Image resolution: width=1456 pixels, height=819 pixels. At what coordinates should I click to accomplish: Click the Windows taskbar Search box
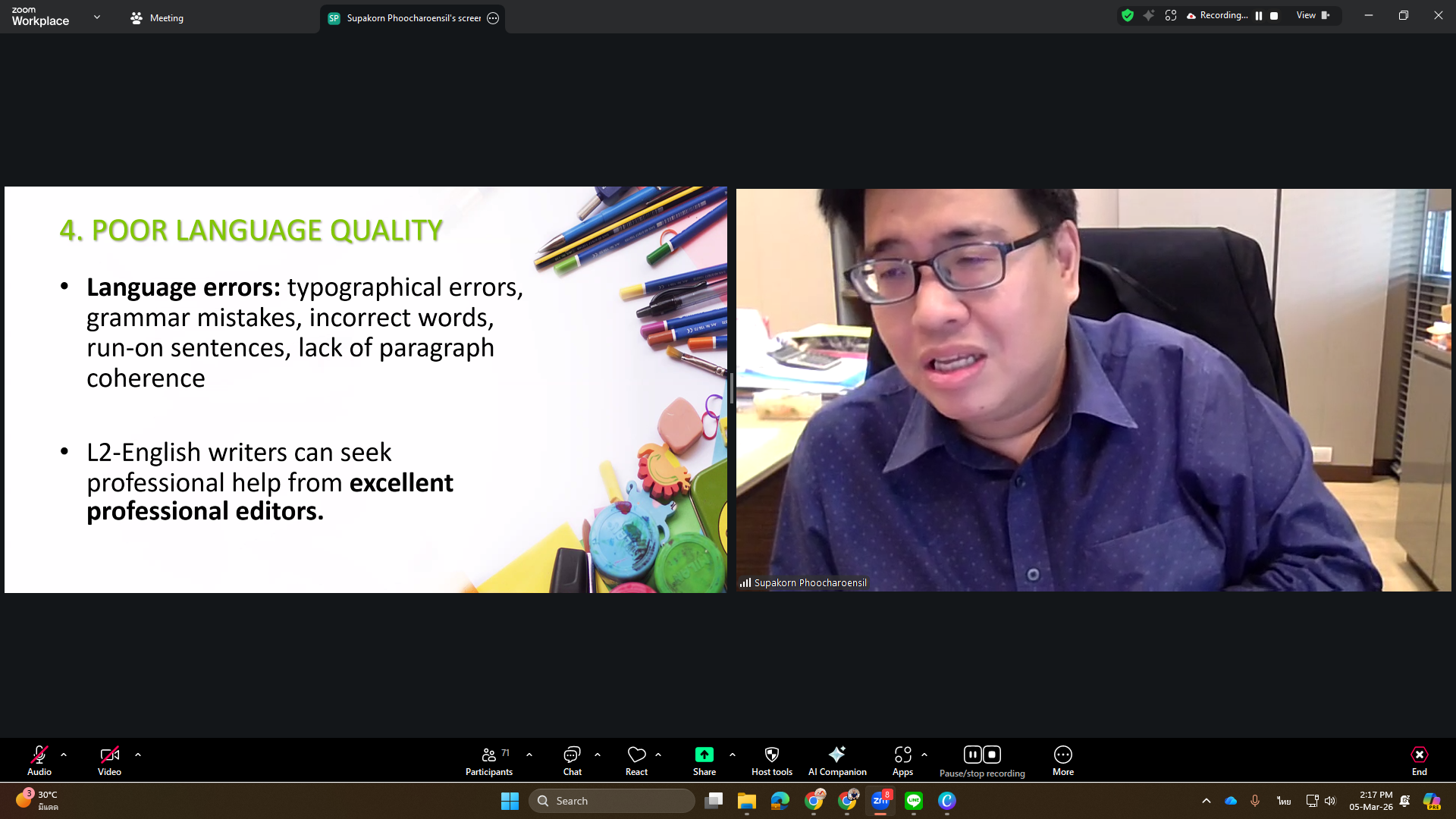click(611, 801)
